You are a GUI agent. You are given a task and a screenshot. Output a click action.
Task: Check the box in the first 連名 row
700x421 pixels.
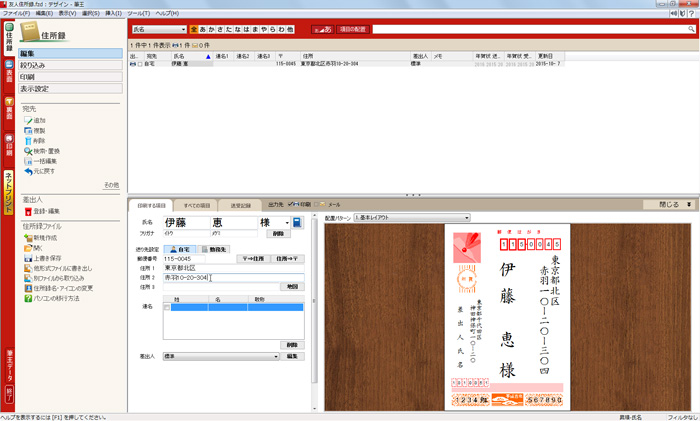click(167, 308)
